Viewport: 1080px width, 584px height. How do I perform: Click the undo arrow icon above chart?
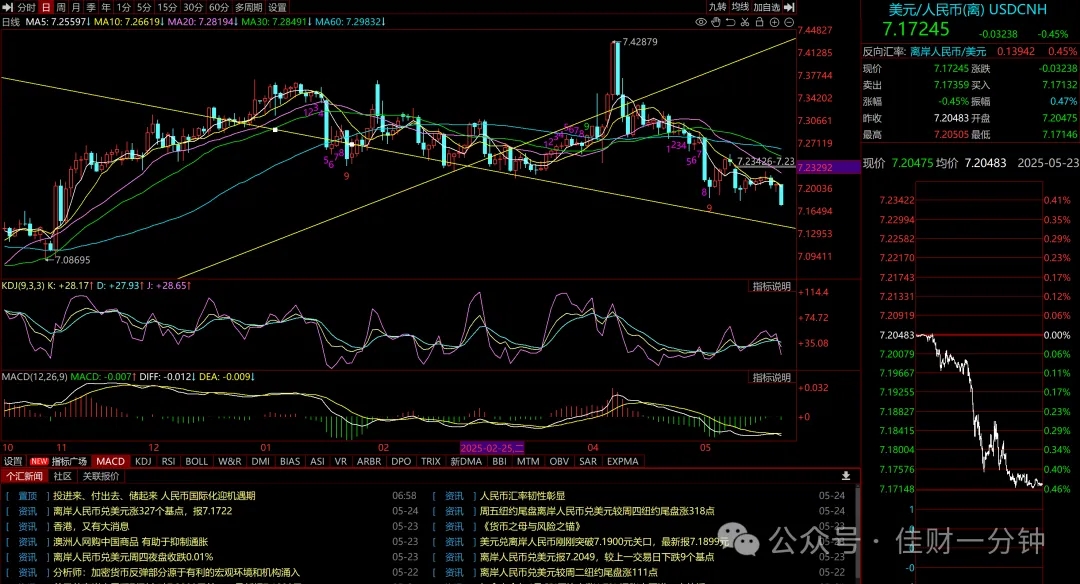730,22
